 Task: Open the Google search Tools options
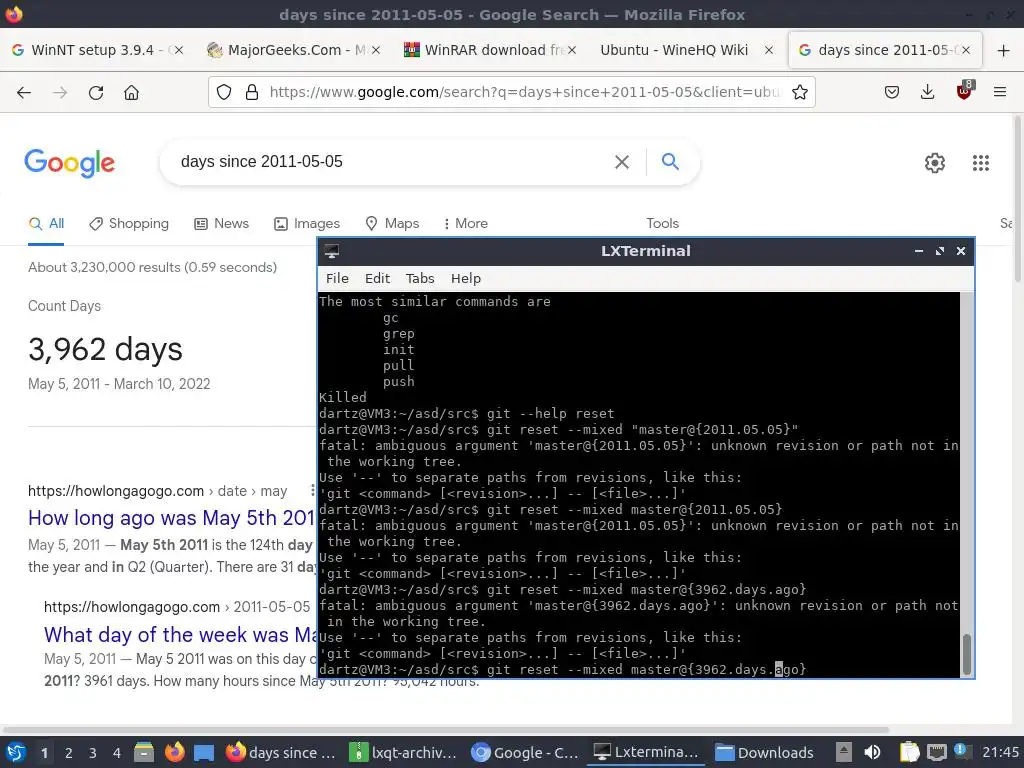pos(662,223)
